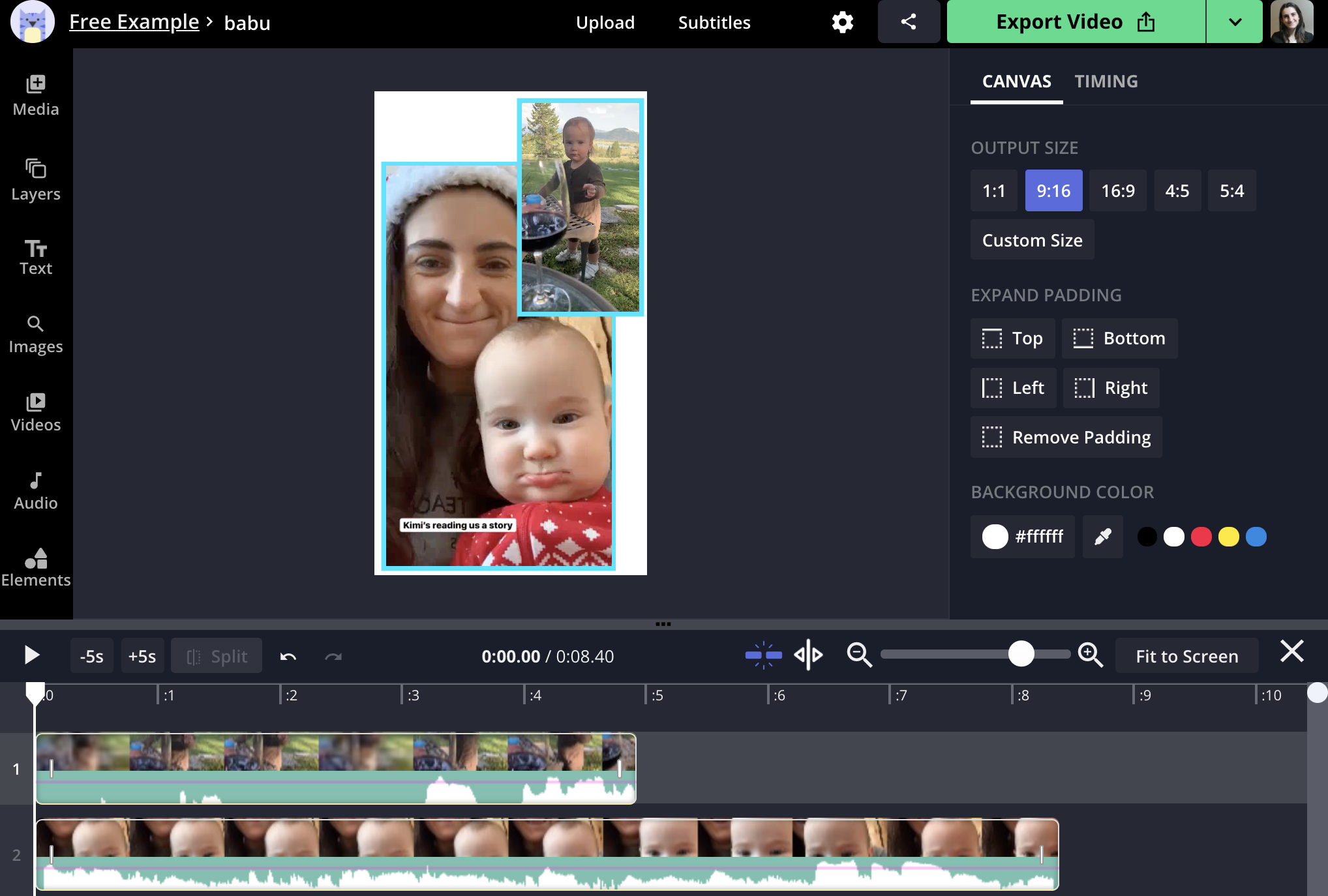Open the Layers panel
This screenshot has height=896, width=1328.
36,179
